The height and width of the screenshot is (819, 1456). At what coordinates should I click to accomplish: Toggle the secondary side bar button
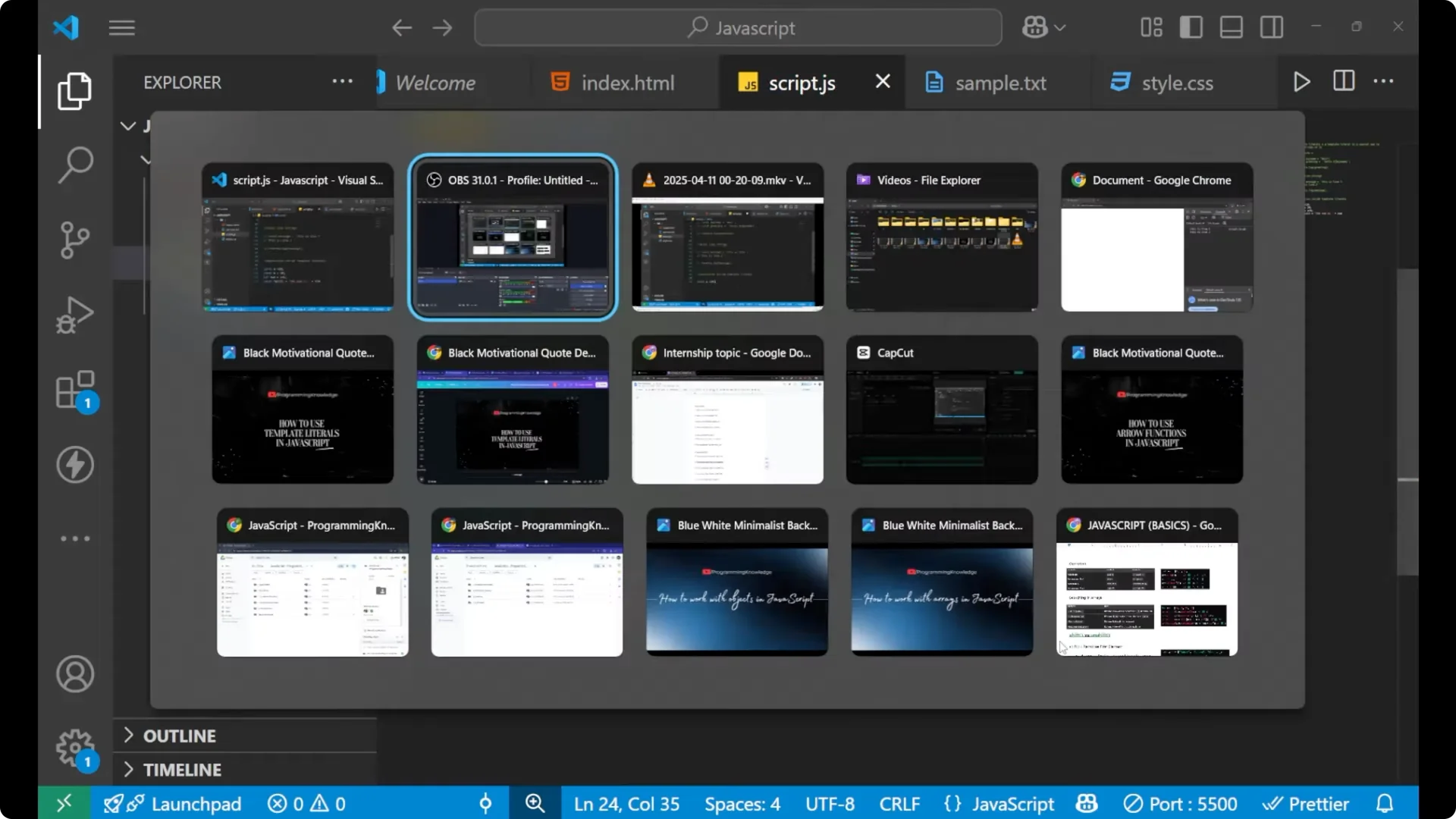[1272, 27]
